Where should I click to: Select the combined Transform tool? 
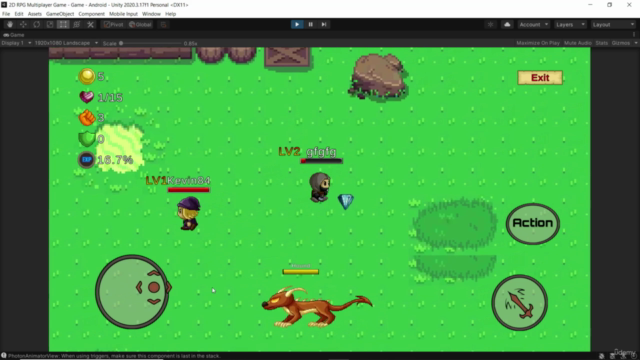77,24
